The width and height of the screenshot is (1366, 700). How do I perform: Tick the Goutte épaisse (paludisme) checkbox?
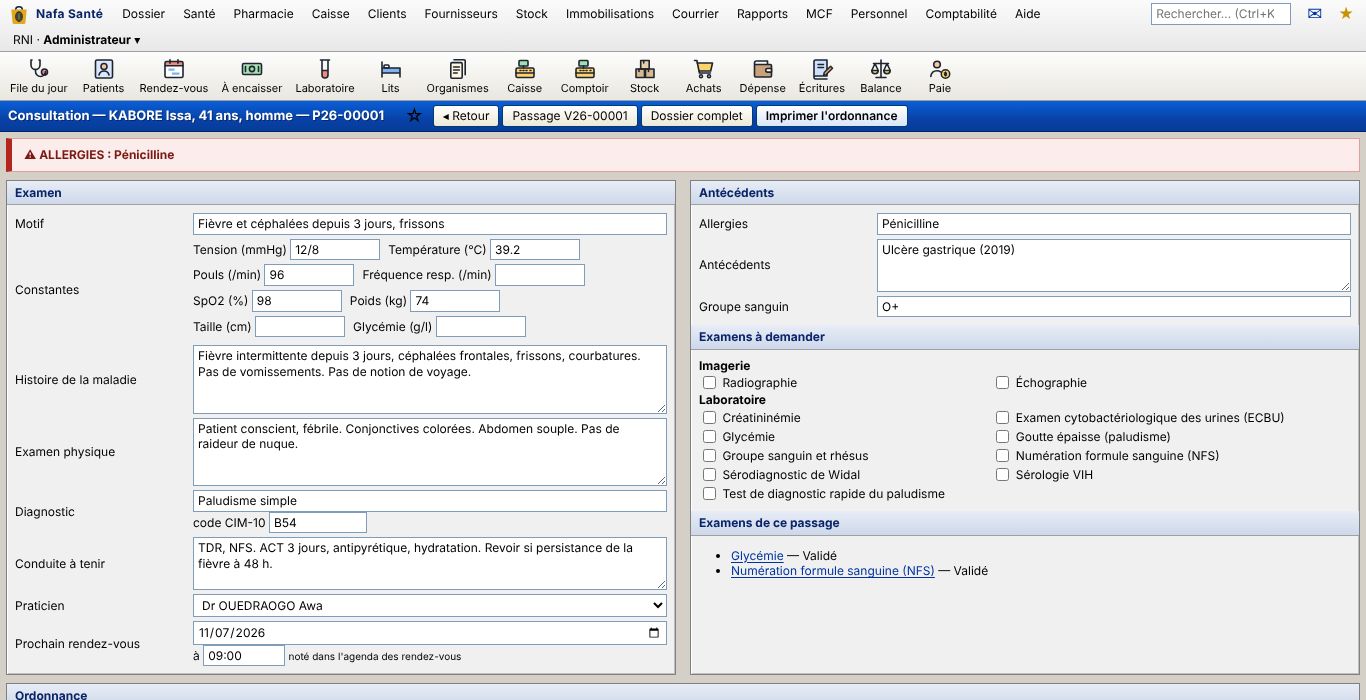[x=1002, y=437]
